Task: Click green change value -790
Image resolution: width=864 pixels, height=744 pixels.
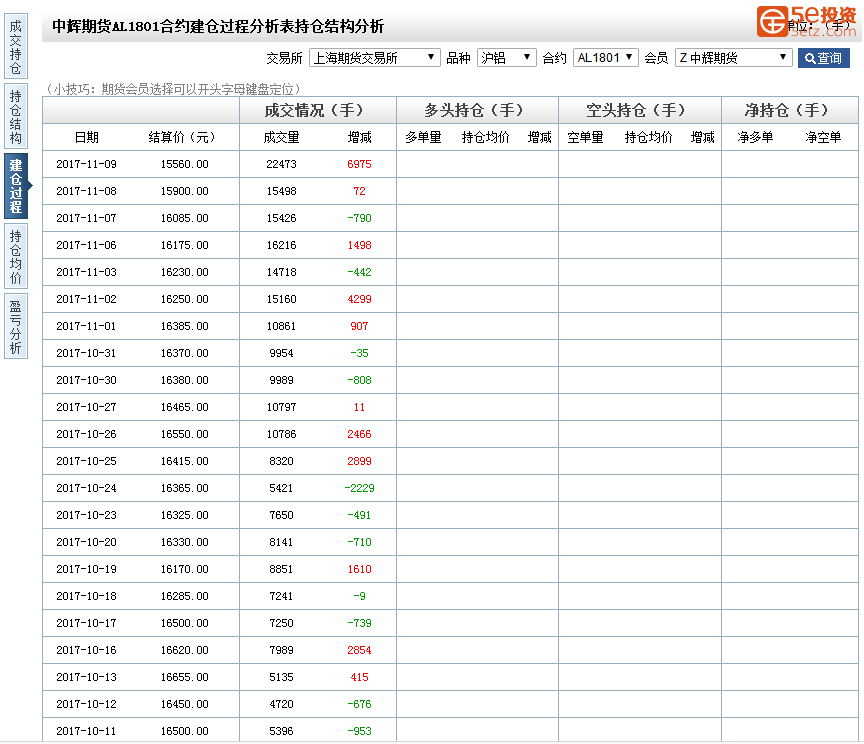Action: pyautogui.click(x=359, y=218)
